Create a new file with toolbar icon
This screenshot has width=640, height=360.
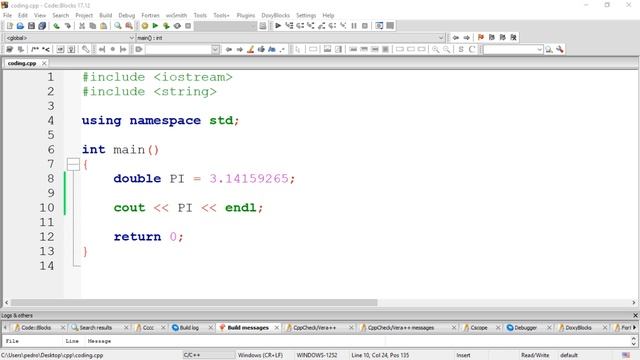[9, 26]
